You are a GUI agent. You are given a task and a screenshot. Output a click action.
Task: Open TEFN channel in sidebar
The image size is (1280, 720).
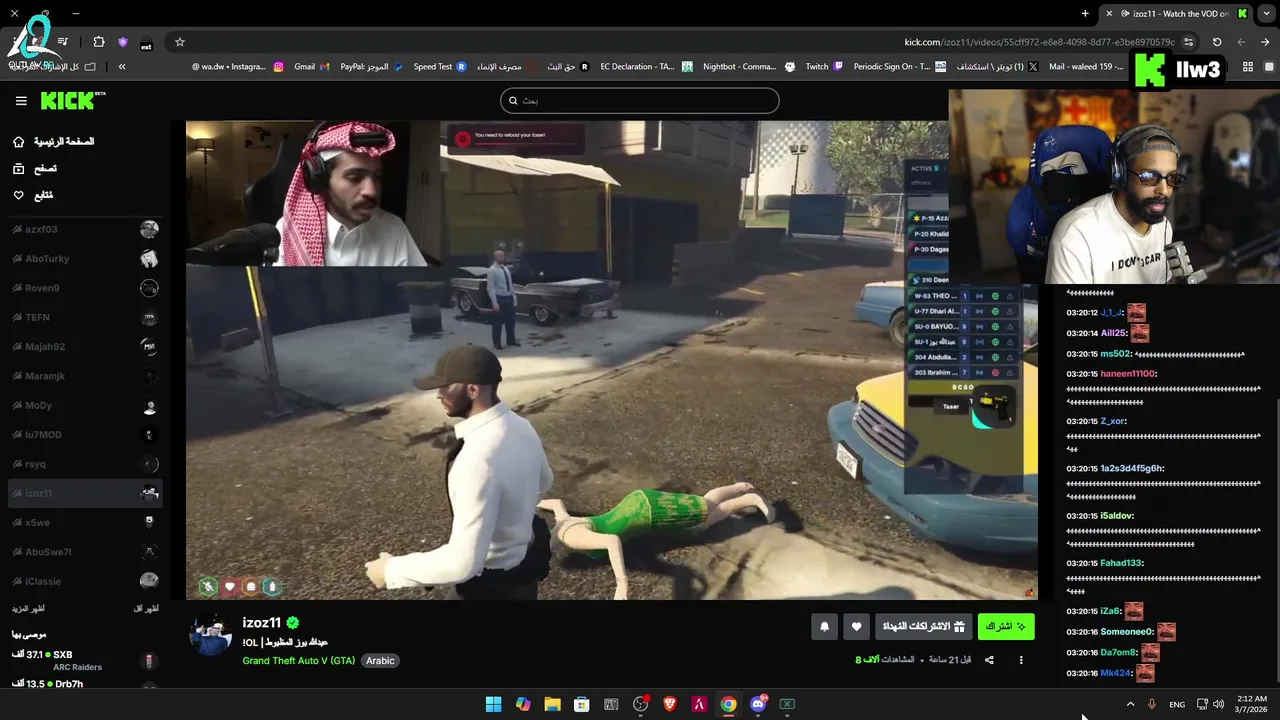(85, 317)
